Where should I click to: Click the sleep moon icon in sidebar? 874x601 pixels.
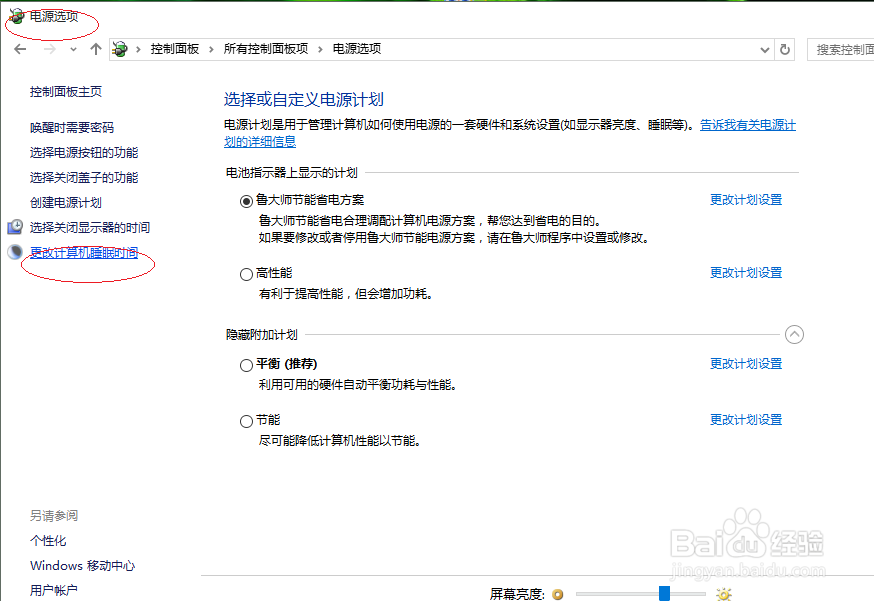15,252
